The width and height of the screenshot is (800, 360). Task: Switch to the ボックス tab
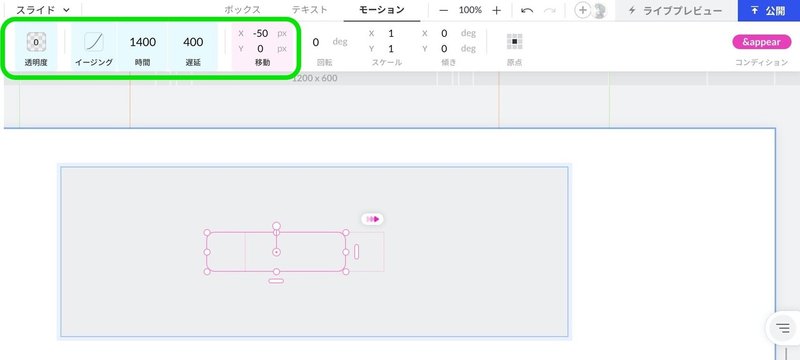click(x=242, y=10)
